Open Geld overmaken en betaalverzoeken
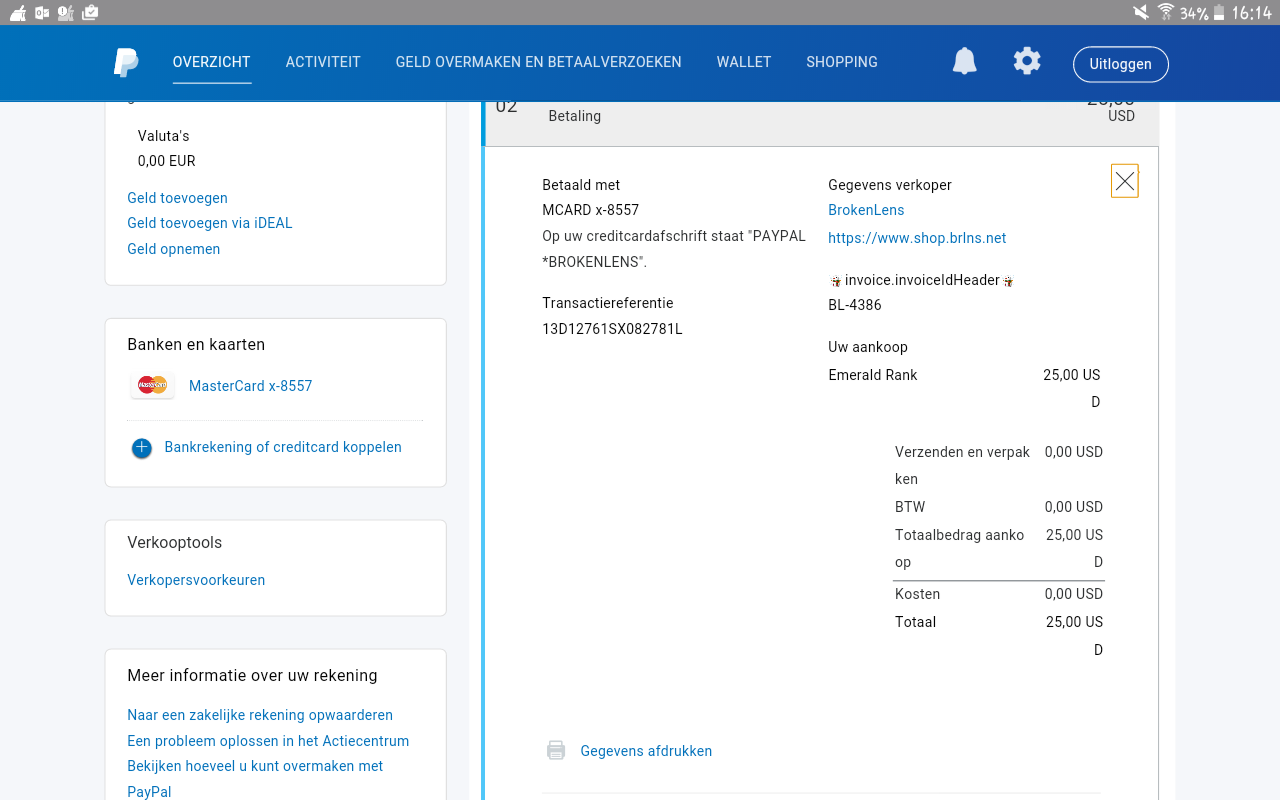Viewport: 1280px width, 800px height. pos(539,62)
